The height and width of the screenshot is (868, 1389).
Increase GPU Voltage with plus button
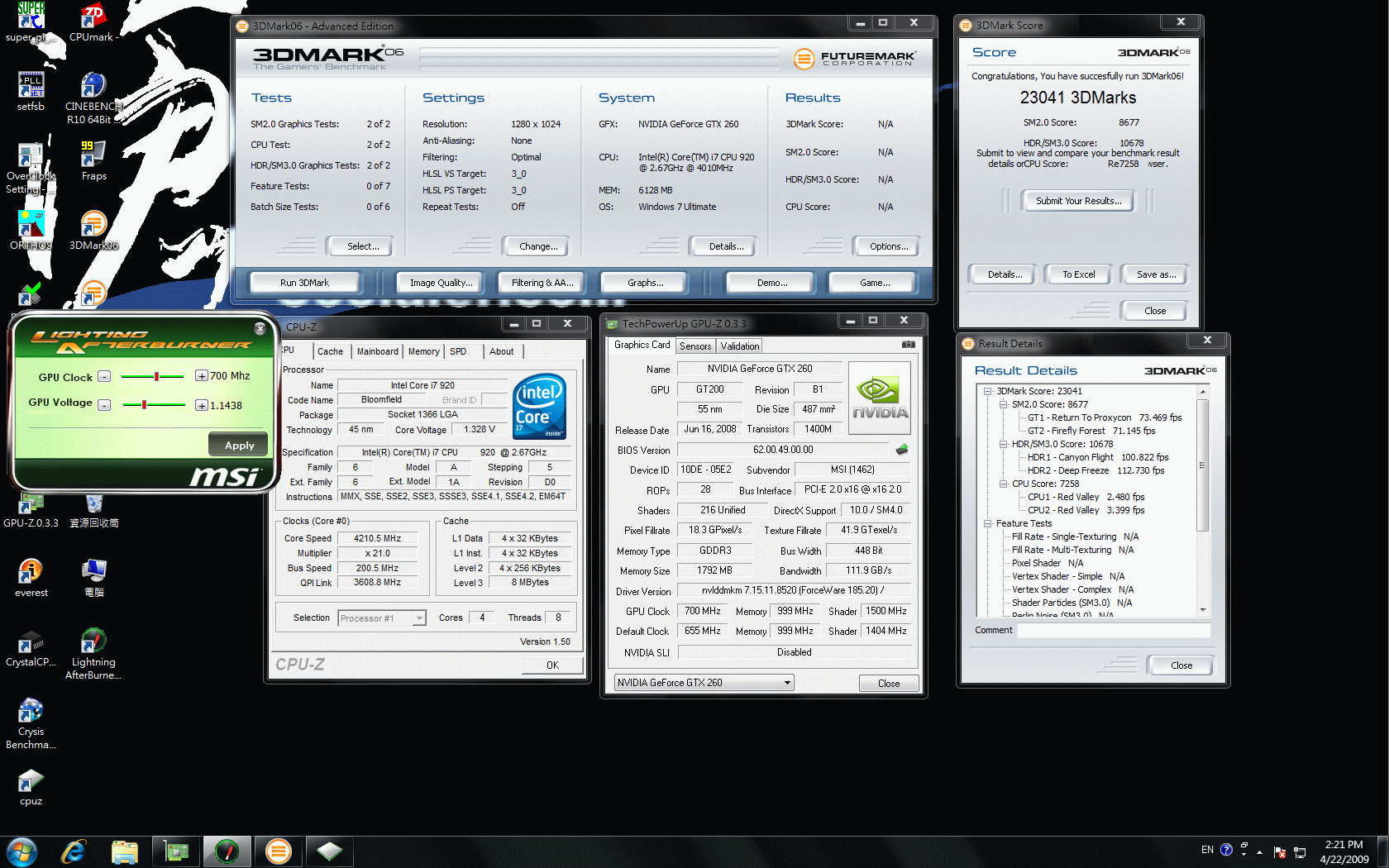coord(202,405)
